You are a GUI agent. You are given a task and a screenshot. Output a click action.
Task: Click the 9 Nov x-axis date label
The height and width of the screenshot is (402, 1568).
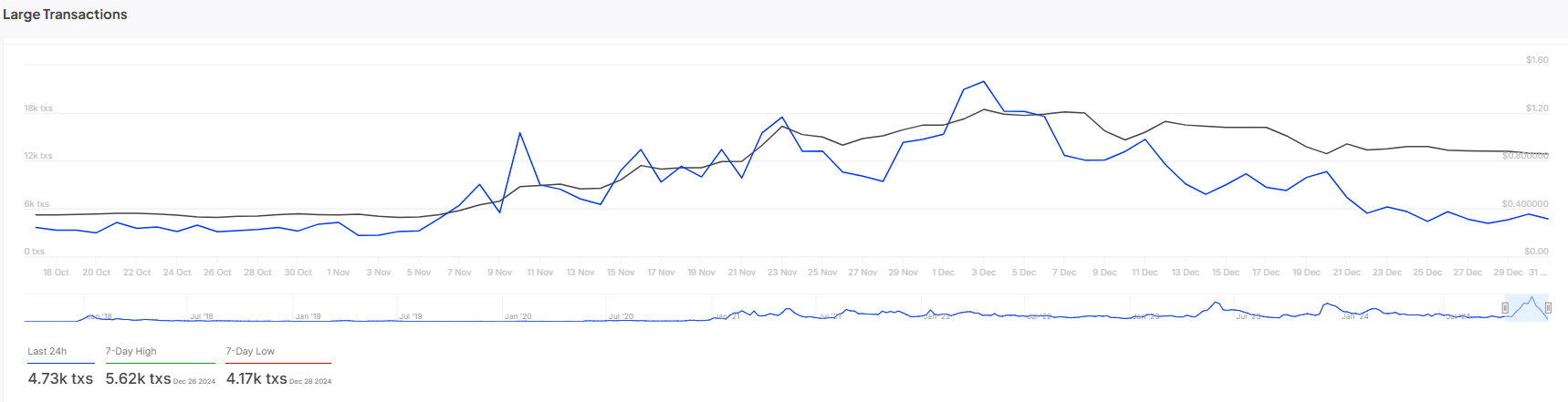[499, 273]
